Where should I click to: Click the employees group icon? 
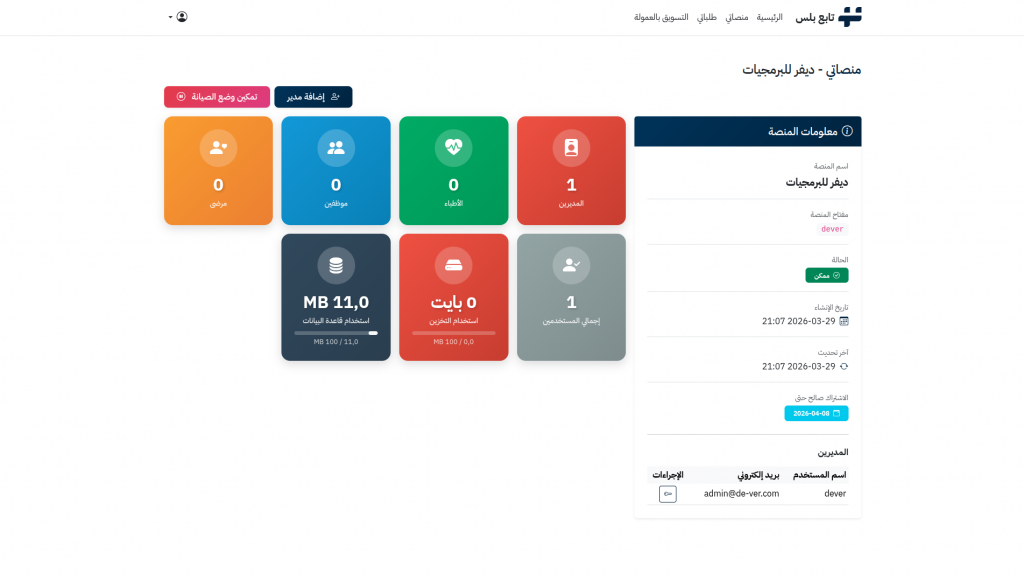(336, 148)
